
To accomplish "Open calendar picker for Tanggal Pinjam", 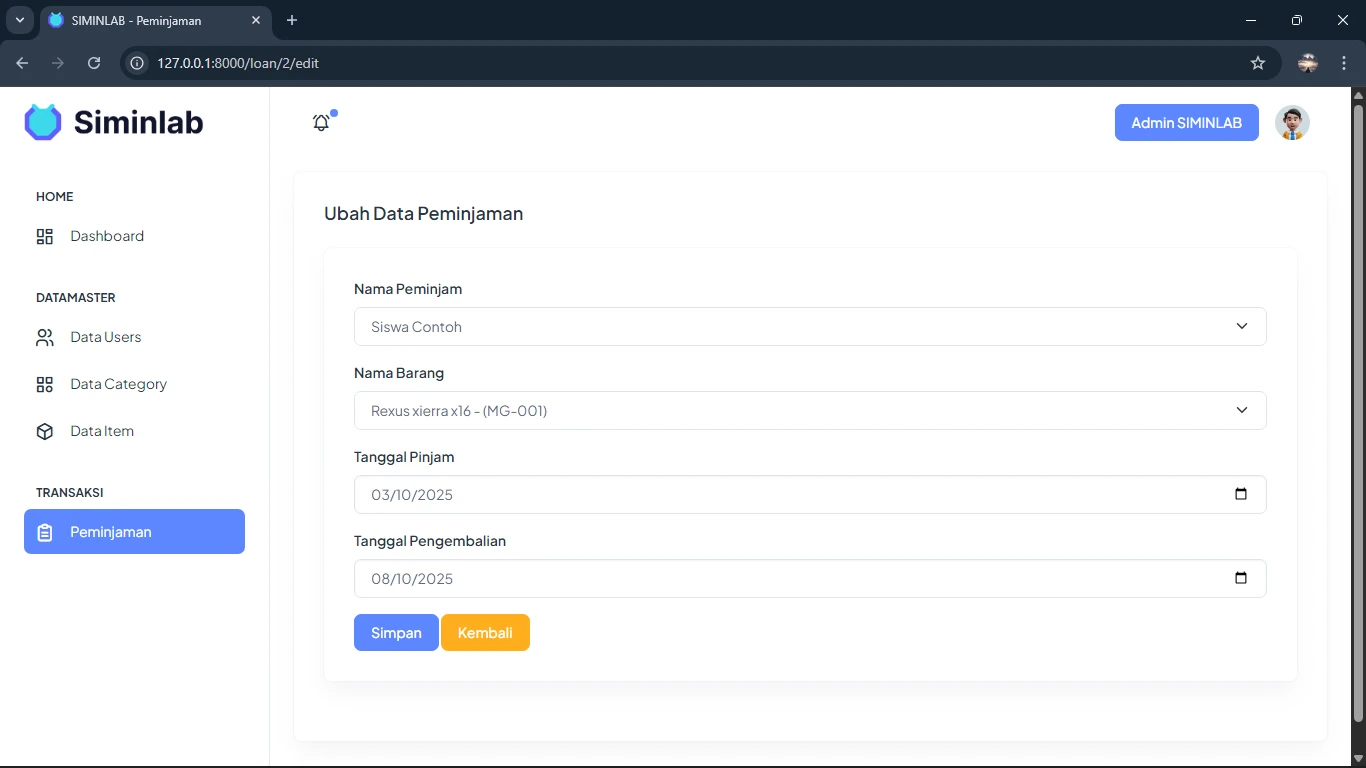I will point(1241,494).
